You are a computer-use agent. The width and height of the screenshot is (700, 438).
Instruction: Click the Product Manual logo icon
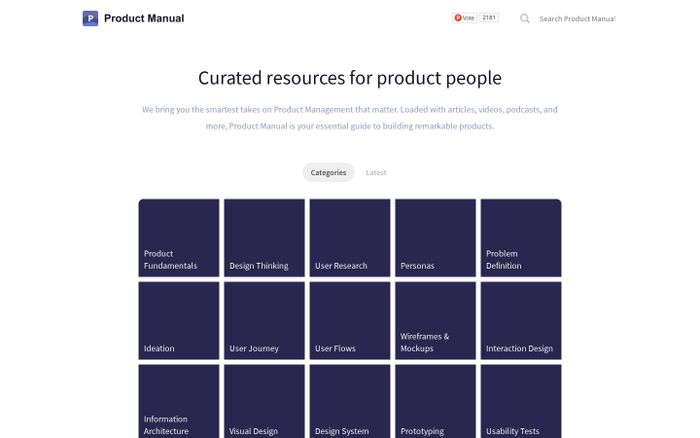point(90,18)
